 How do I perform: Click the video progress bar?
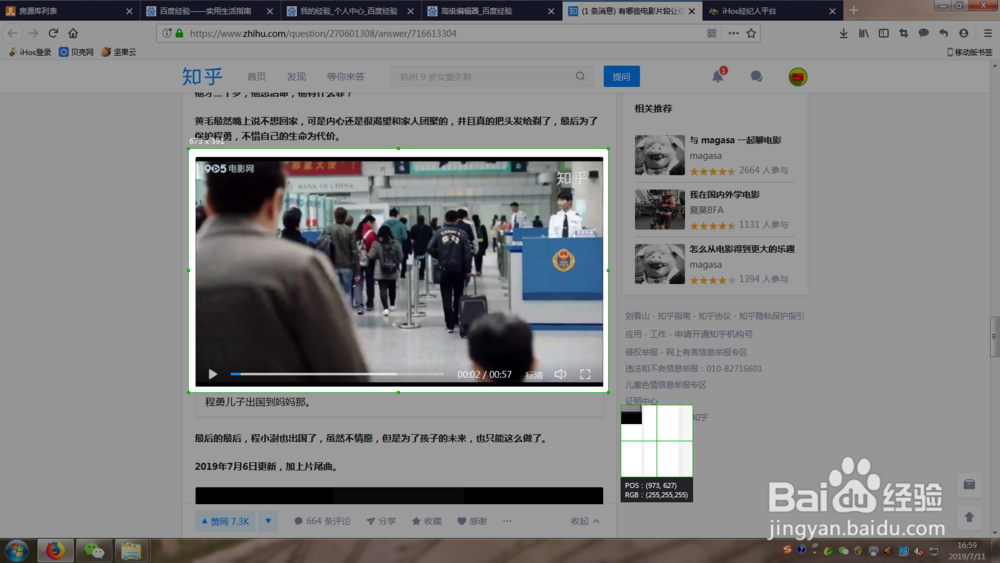point(337,374)
